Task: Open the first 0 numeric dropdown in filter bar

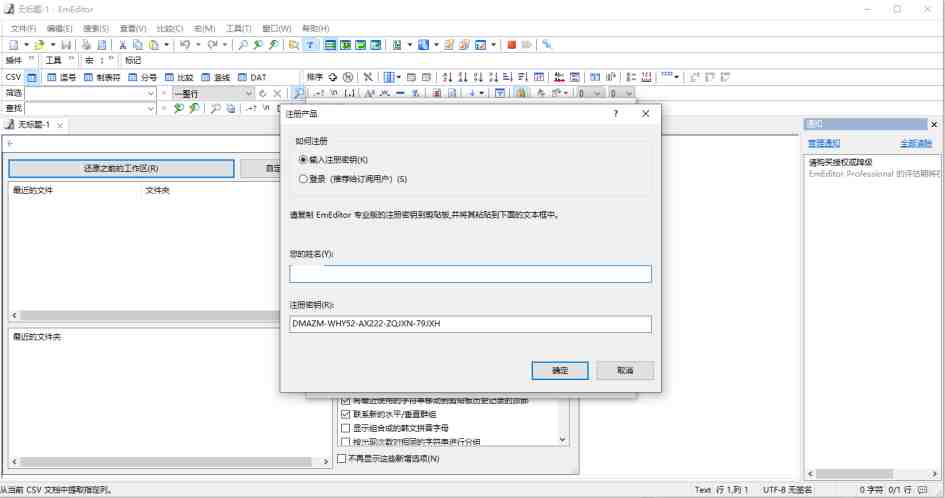Action: (597, 93)
